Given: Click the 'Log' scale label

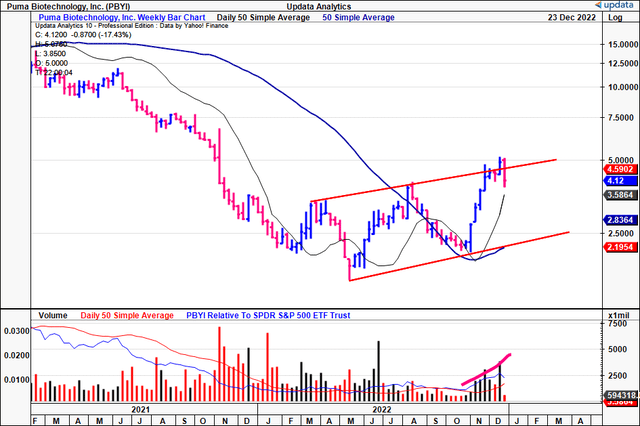Looking at the screenshot, I should tap(615, 18).
